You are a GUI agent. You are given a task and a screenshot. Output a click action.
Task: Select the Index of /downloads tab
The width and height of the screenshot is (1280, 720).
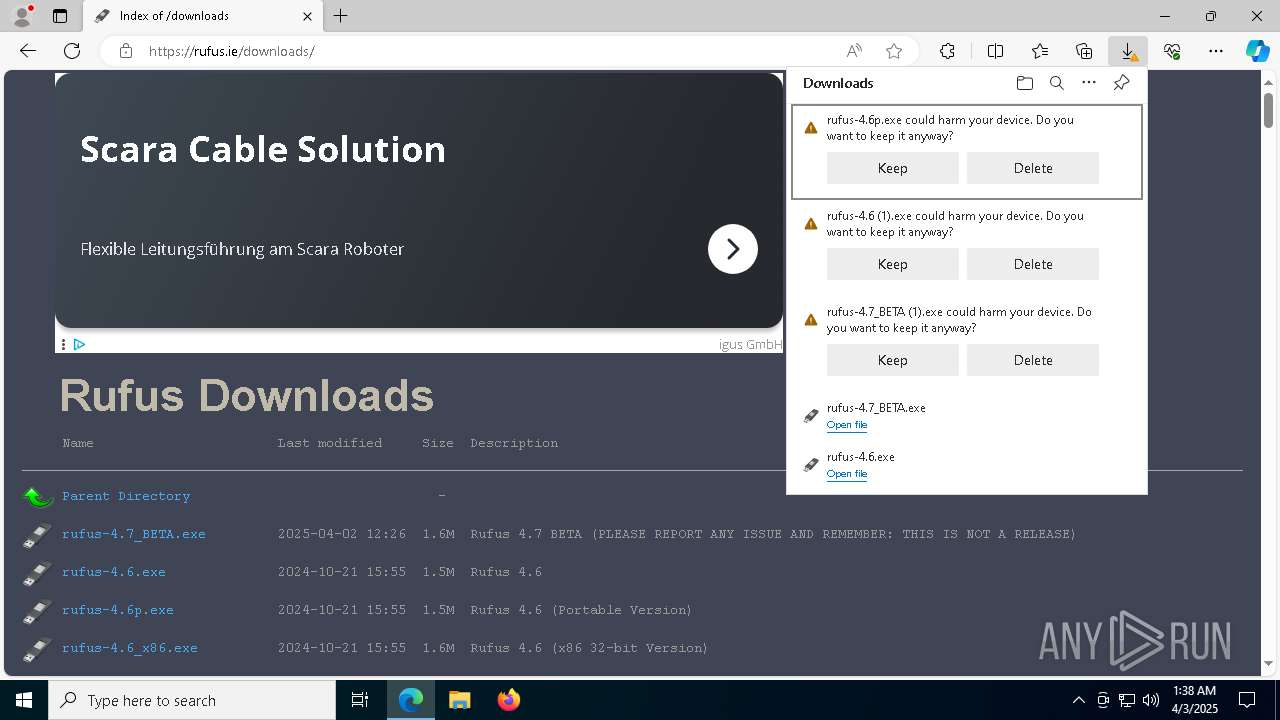click(x=202, y=16)
